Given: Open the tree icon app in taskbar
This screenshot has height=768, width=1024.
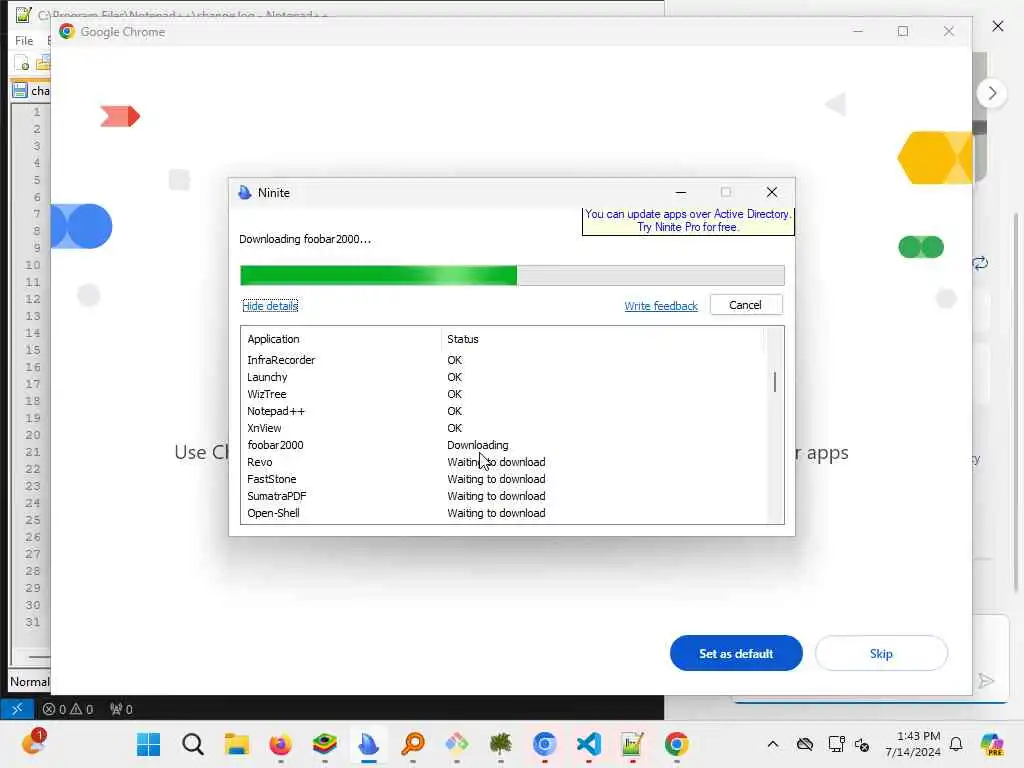Looking at the screenshot, I should pos(501,744).
